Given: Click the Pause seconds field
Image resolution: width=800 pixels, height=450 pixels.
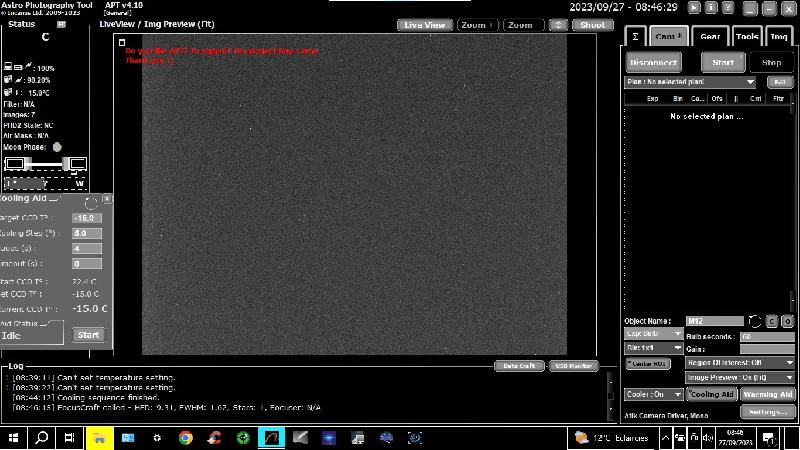Looking at the screenshot, I should click(87, 248).
